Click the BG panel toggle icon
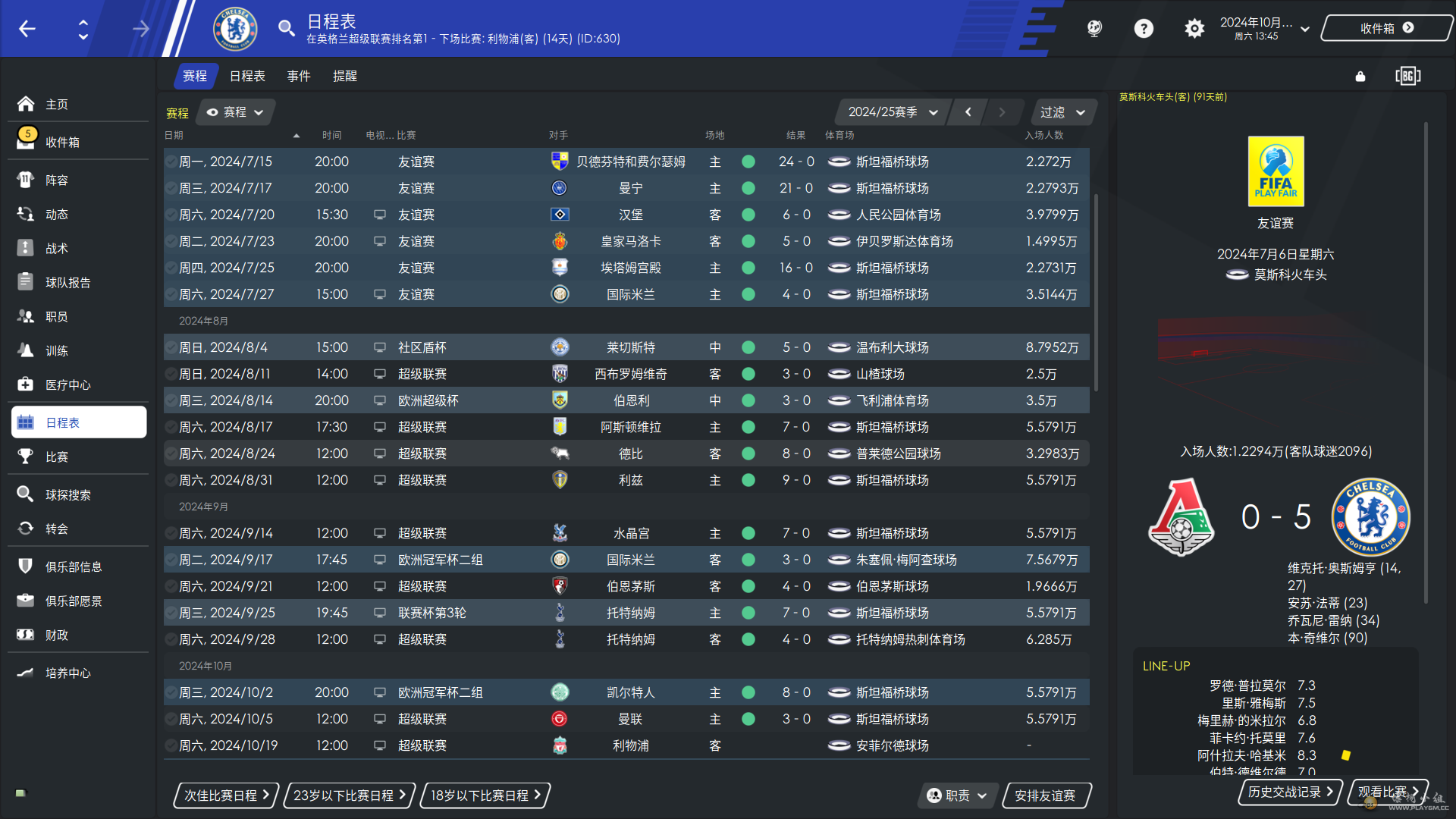This screenshot has width=1456, height=819. pyautogui.click(x=1407, y=76)
